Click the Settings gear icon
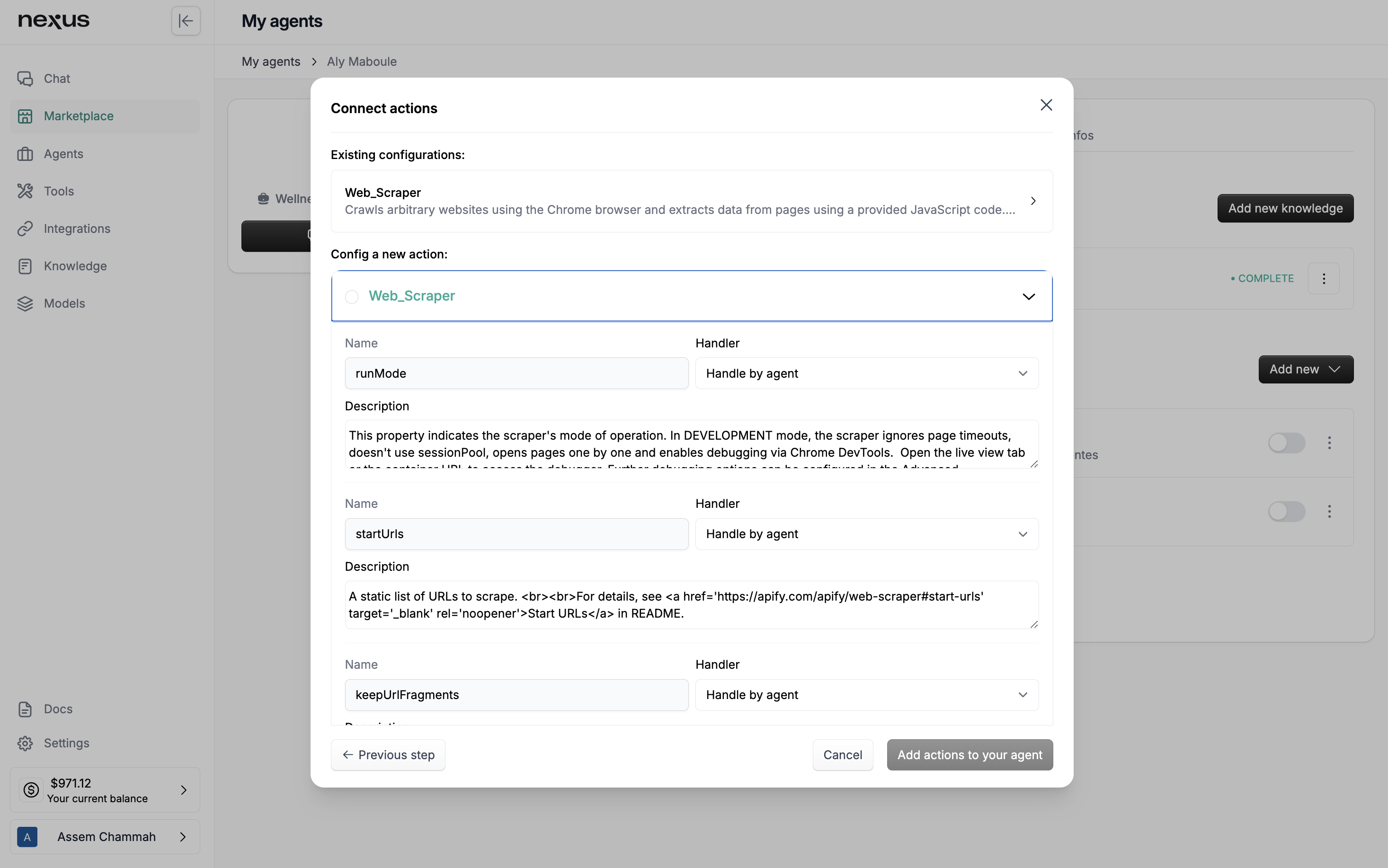The image size is (1388, 868). pos(25,744)
